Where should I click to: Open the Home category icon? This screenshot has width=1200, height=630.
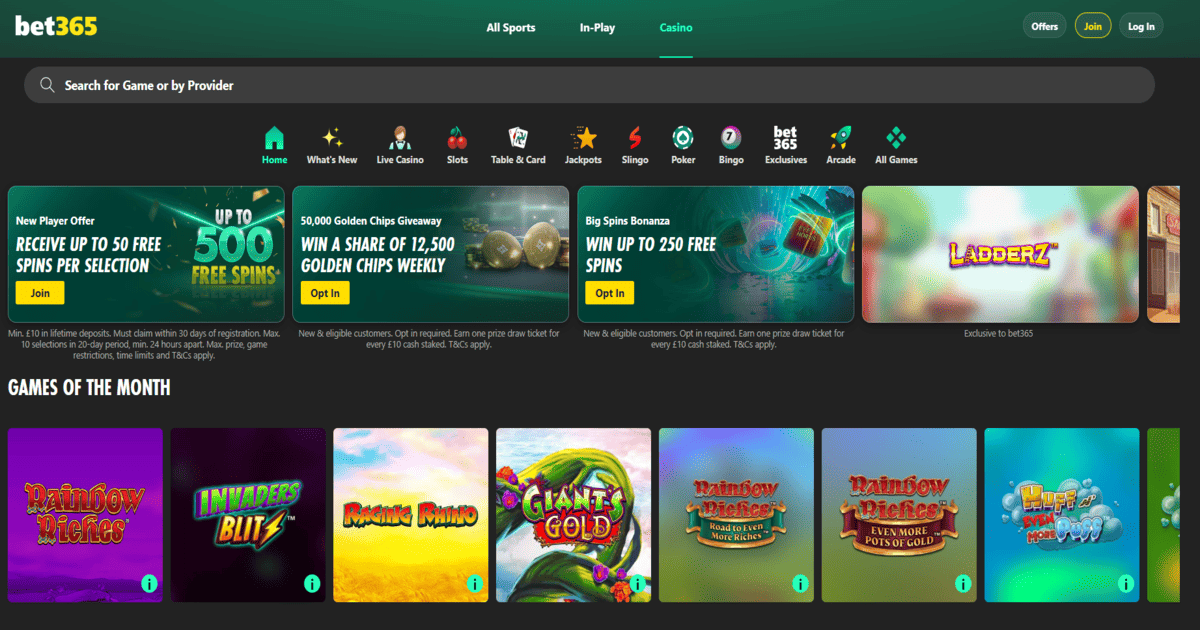pyautogui.click(x=274, y=138)
